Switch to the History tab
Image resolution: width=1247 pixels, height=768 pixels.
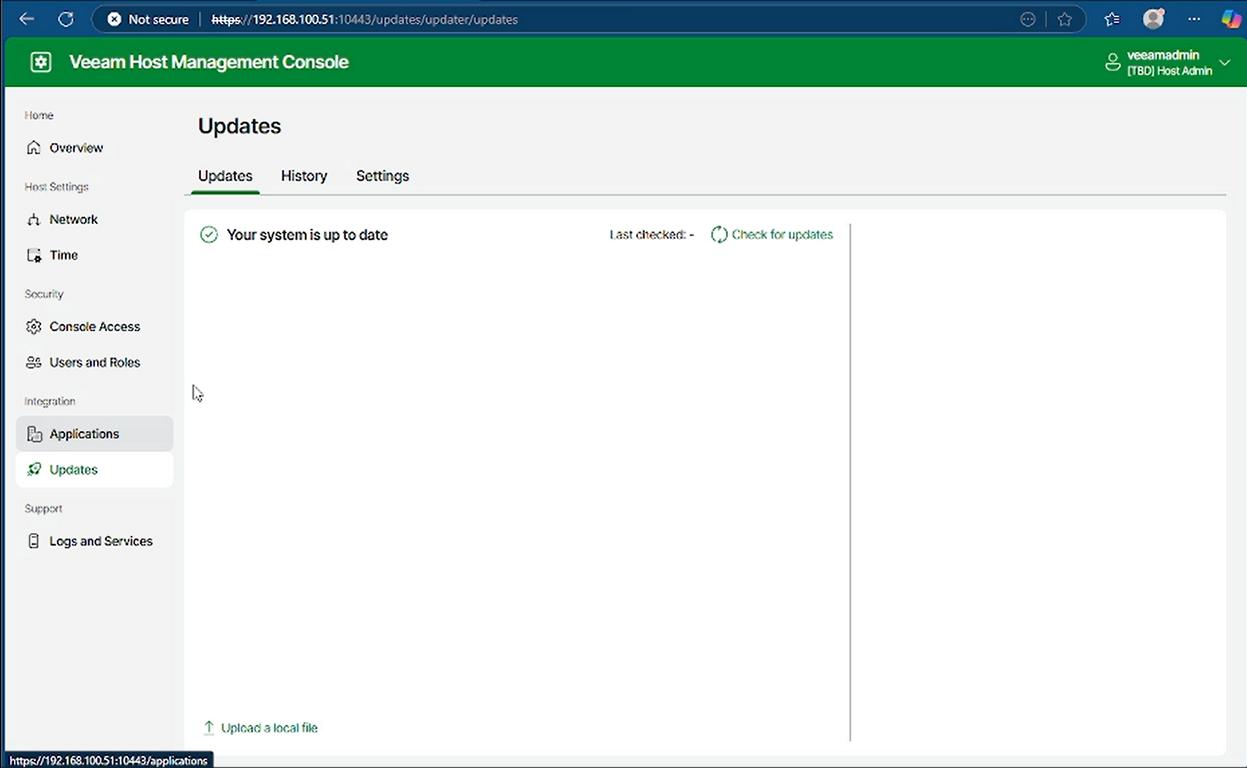click(304, 176)
